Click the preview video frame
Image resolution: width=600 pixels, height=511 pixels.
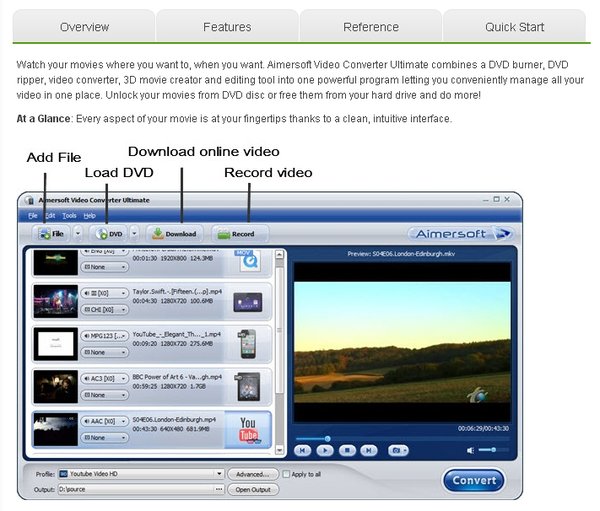click(x=402, y=342)
